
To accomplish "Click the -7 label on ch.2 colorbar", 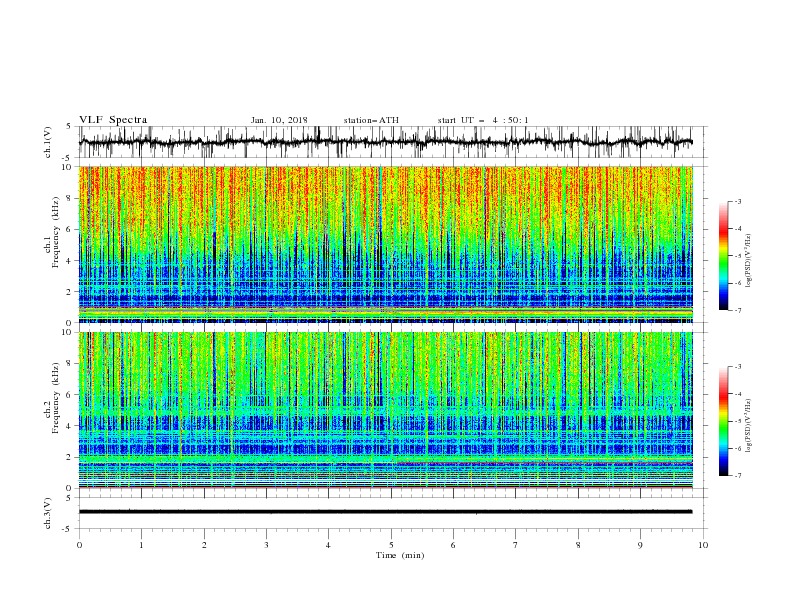I will pyautogui.click(x=738, y=476).
